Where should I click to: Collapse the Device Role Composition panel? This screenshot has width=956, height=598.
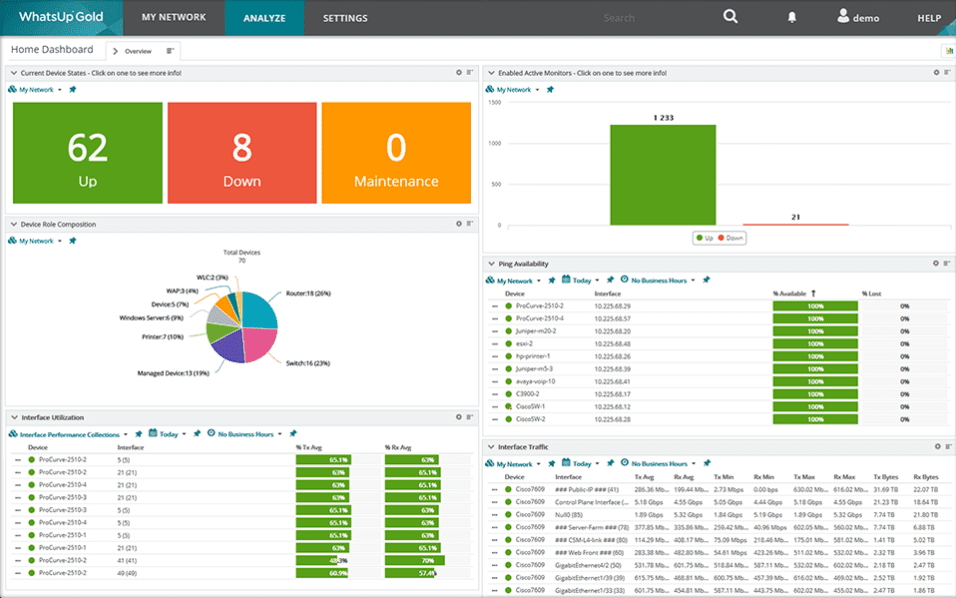coord(12,224)
